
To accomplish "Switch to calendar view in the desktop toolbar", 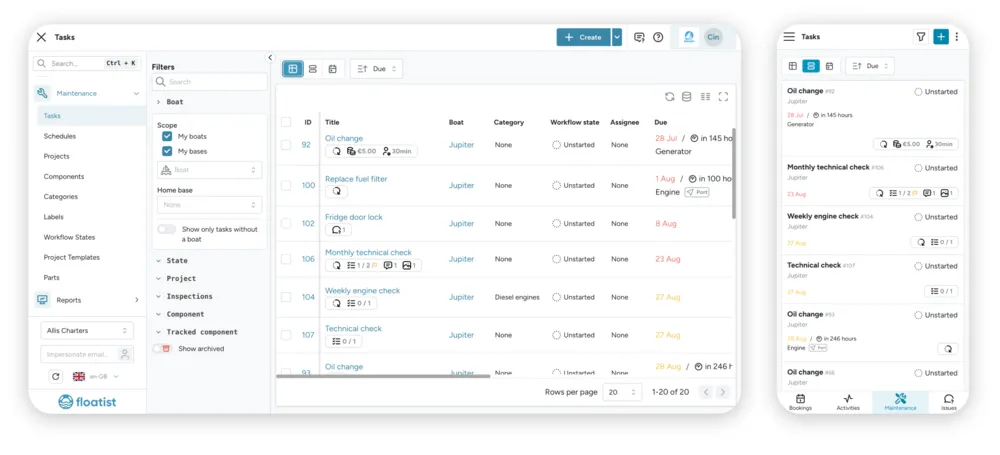I will 332,69.
